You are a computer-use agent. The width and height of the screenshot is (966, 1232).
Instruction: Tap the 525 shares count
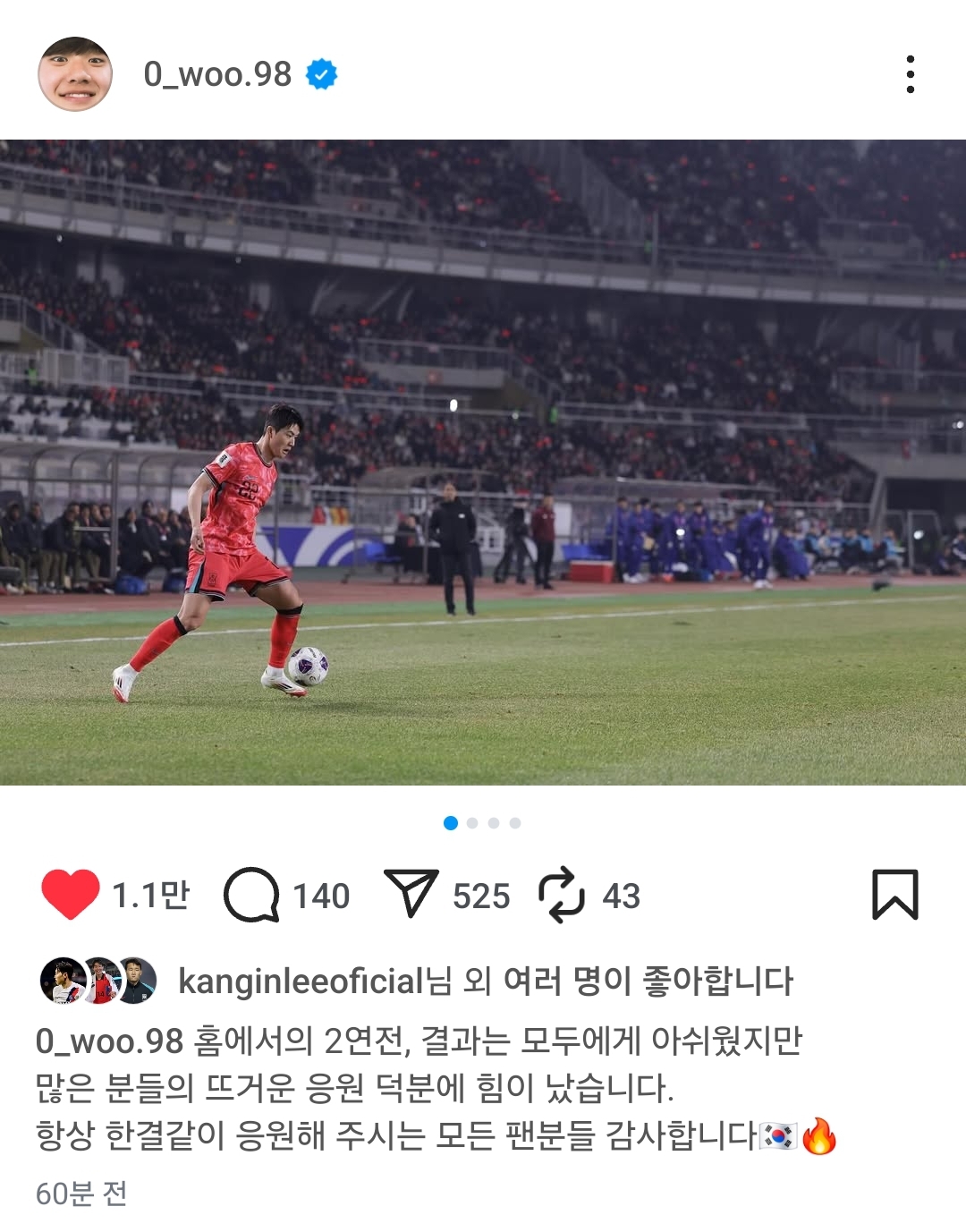pyautogui.click(x=481, y=896)
